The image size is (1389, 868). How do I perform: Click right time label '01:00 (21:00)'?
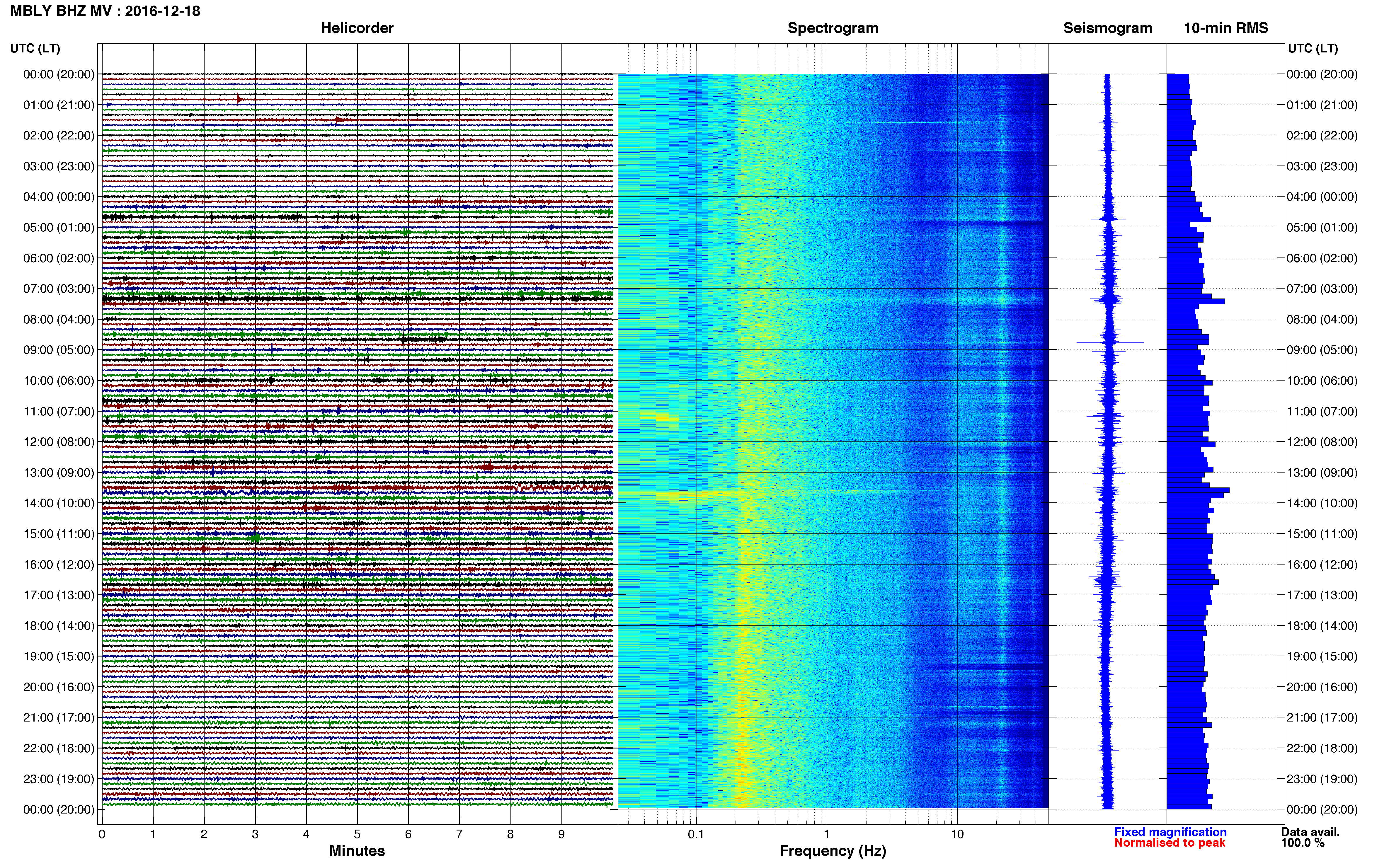point(1322,105)
